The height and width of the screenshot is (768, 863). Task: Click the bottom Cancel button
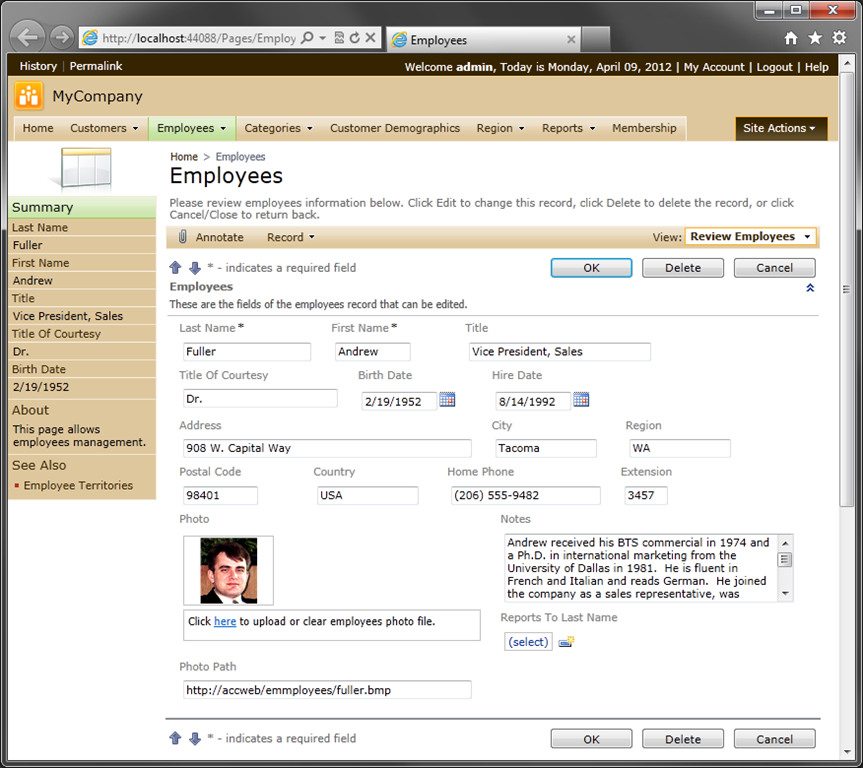pos(774,739)
